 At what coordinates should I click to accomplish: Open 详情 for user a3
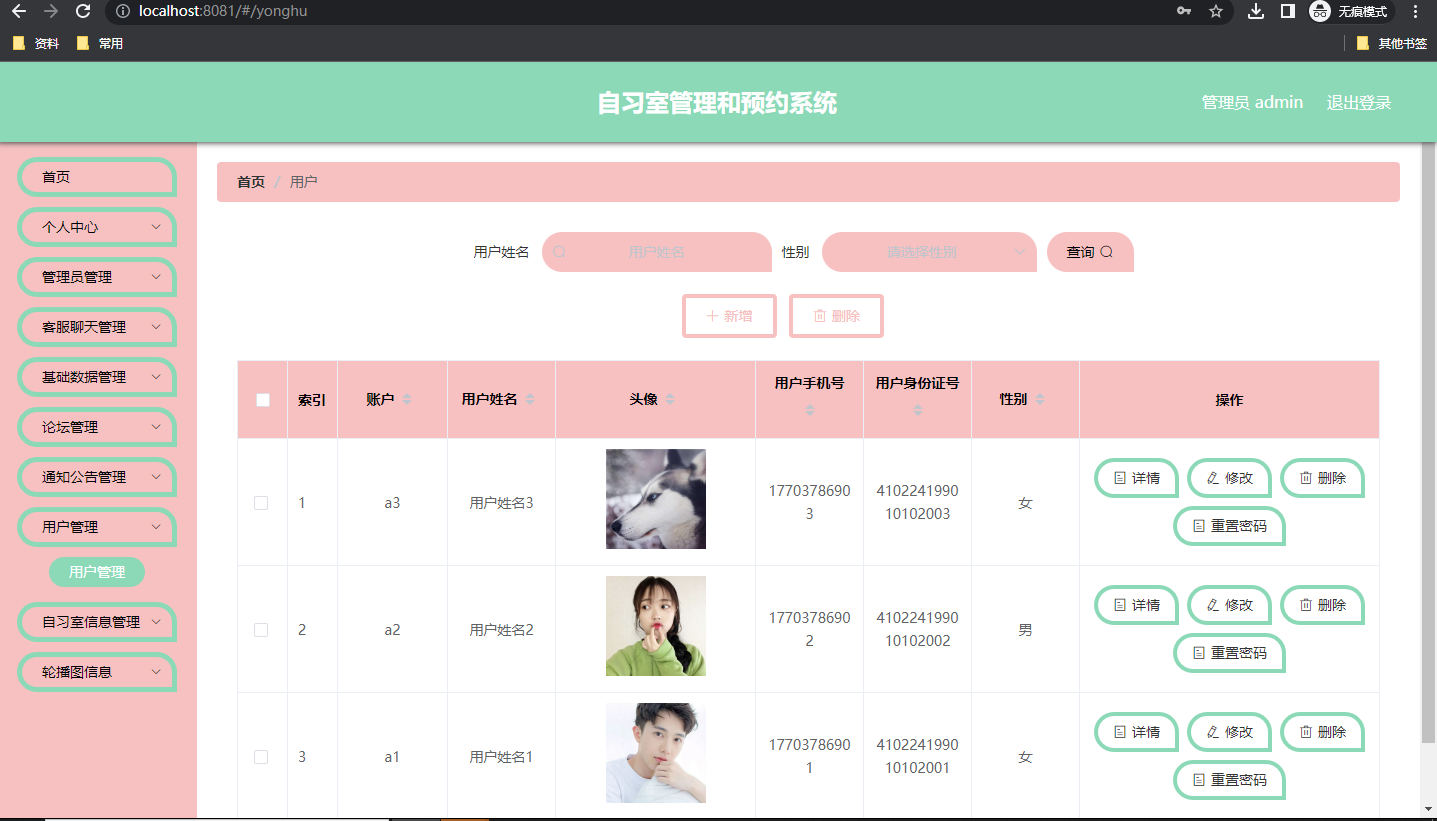point(1137,478)
